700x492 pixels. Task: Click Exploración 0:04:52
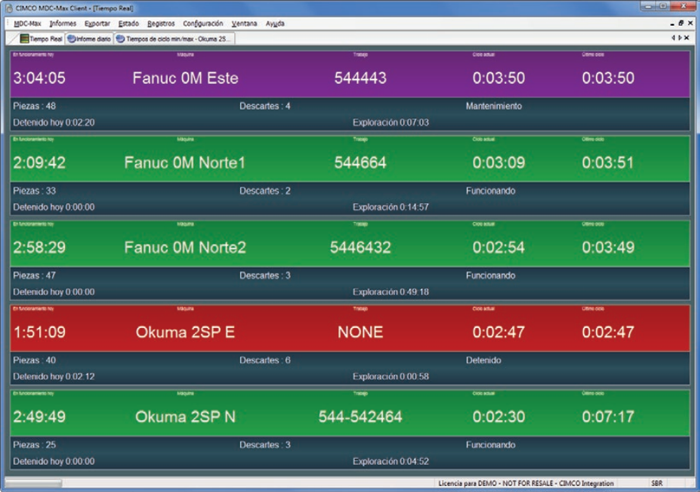[x=391, y=462]
